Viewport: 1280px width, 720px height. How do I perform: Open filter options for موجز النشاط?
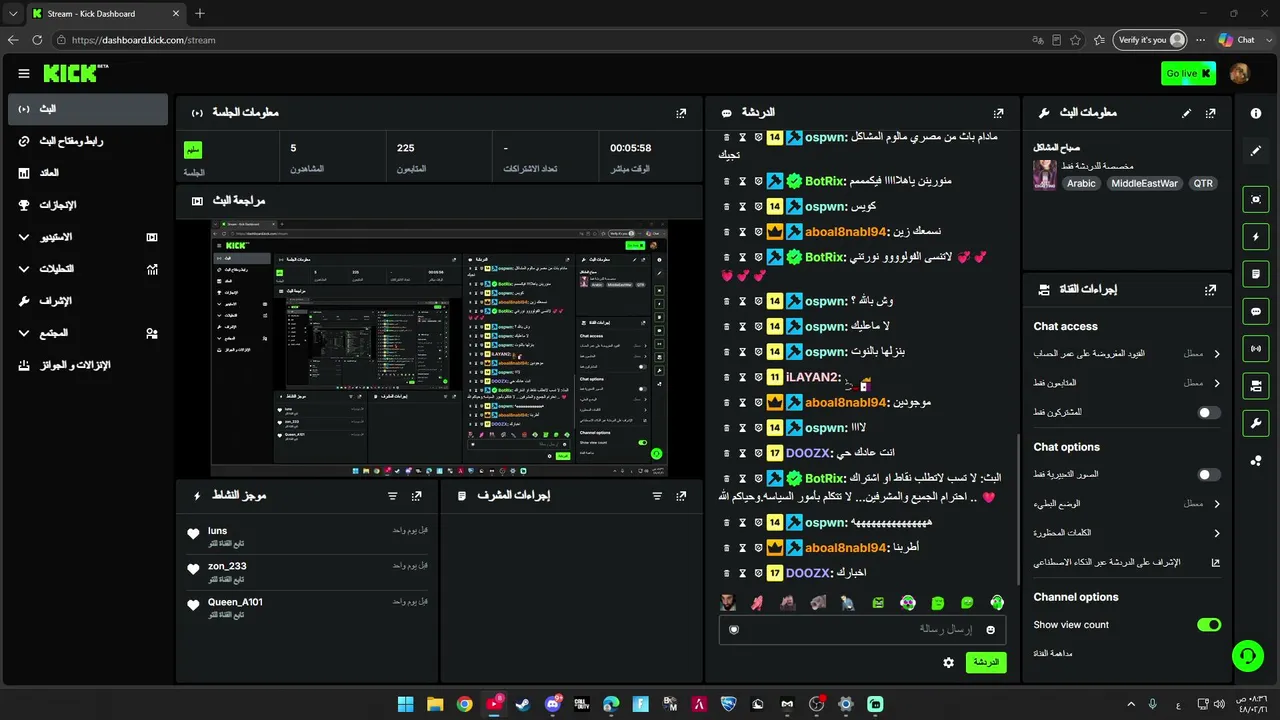click(393, 496)
